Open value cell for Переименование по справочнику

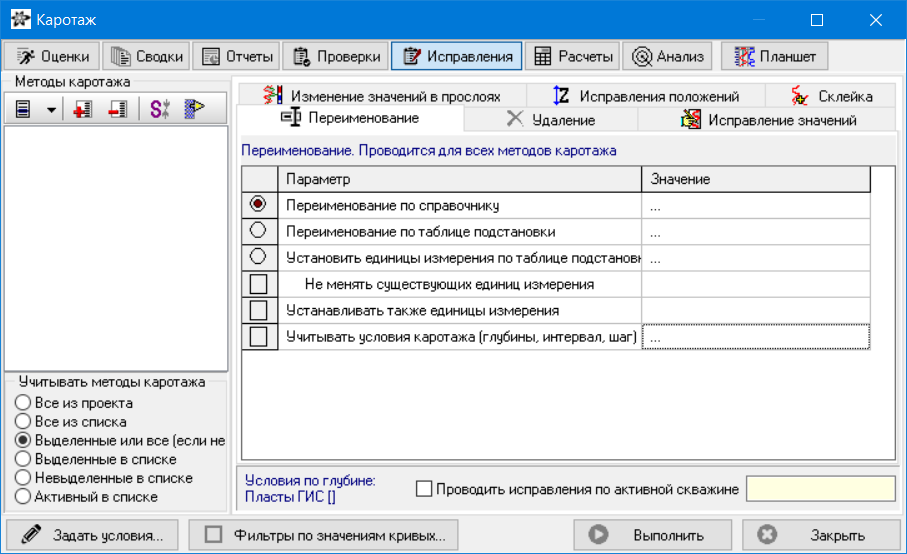pos(755,205)
